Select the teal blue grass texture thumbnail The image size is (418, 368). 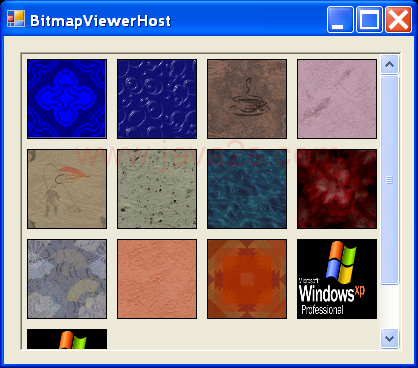tap(247, 189)
